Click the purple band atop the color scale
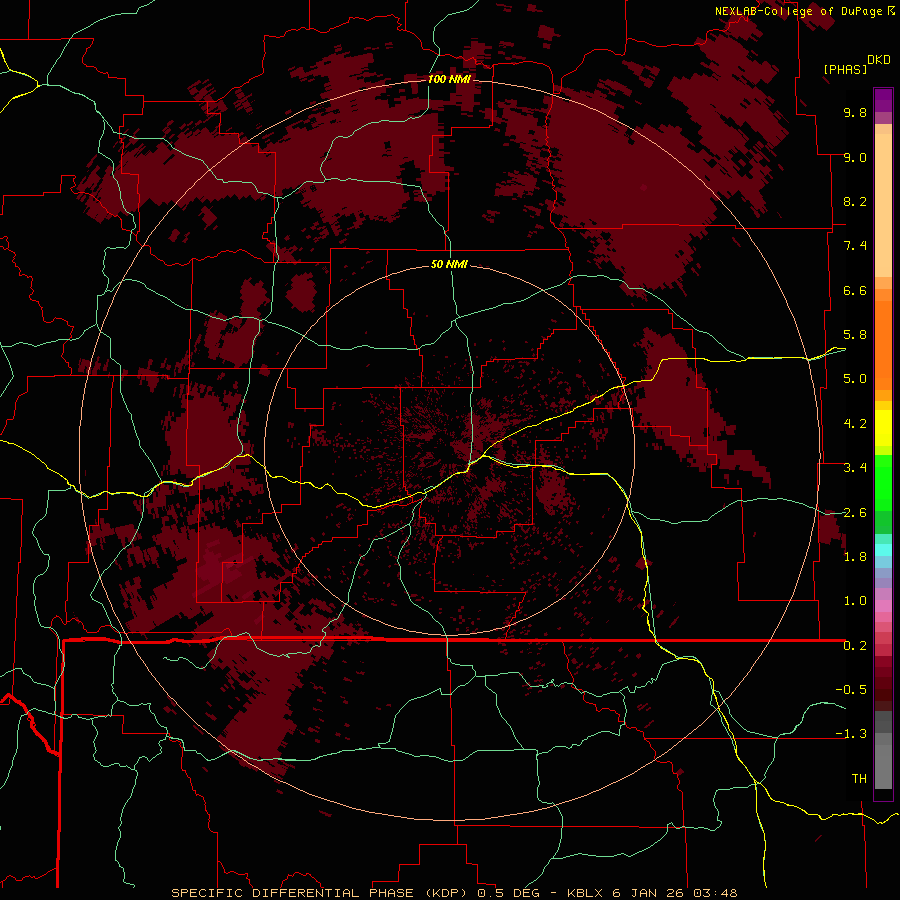The width and height of the screenshot is (900, 900). [883, 100]
